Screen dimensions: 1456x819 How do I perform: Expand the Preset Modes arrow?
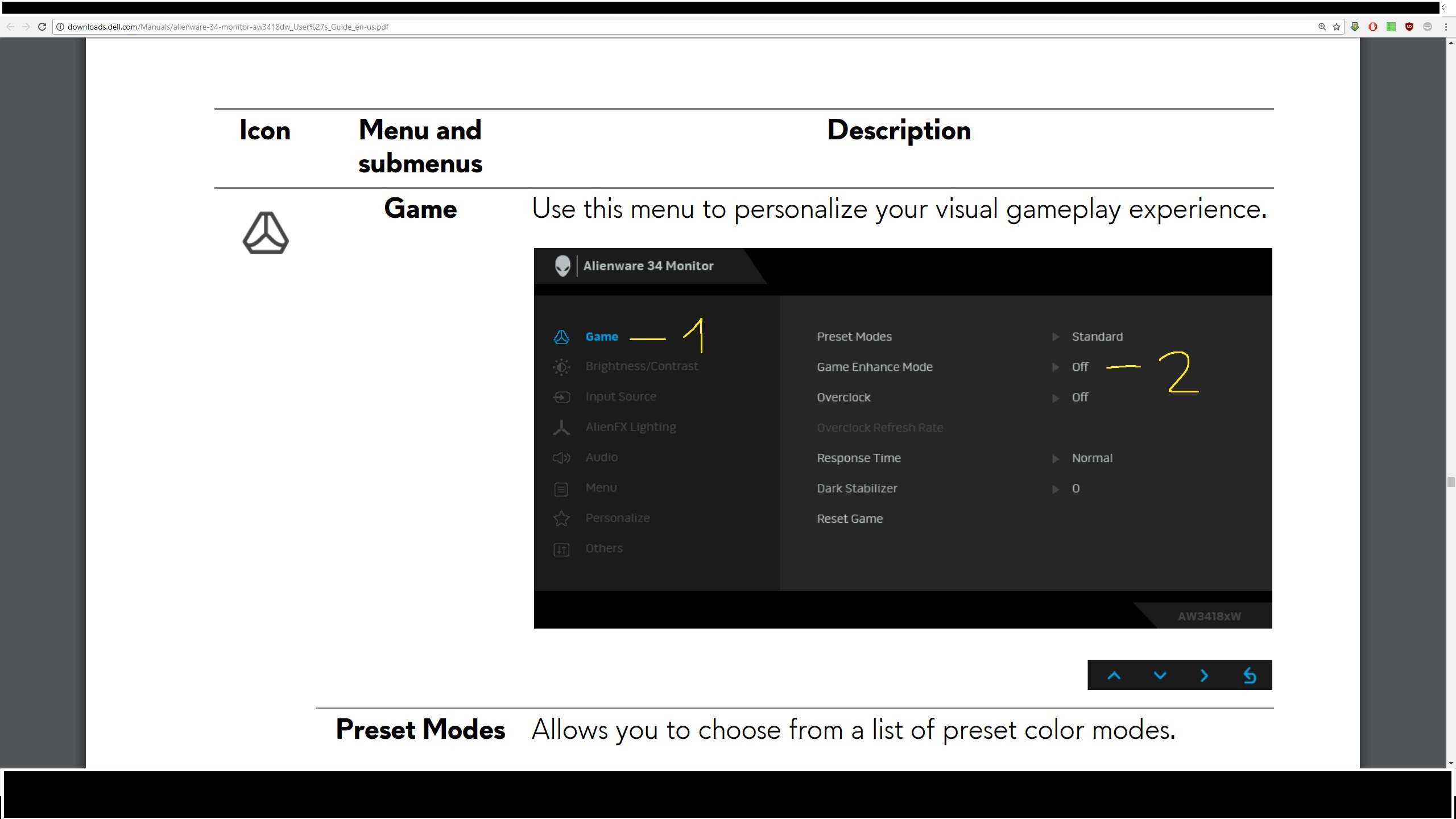(1056, 337)
